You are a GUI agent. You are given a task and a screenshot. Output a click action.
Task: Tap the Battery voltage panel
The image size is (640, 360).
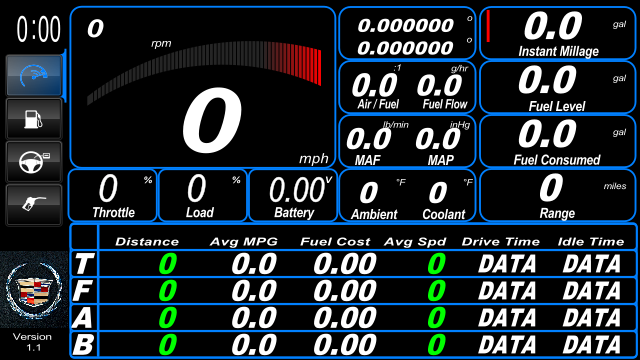pyautogui.click(x=293, y=196)
